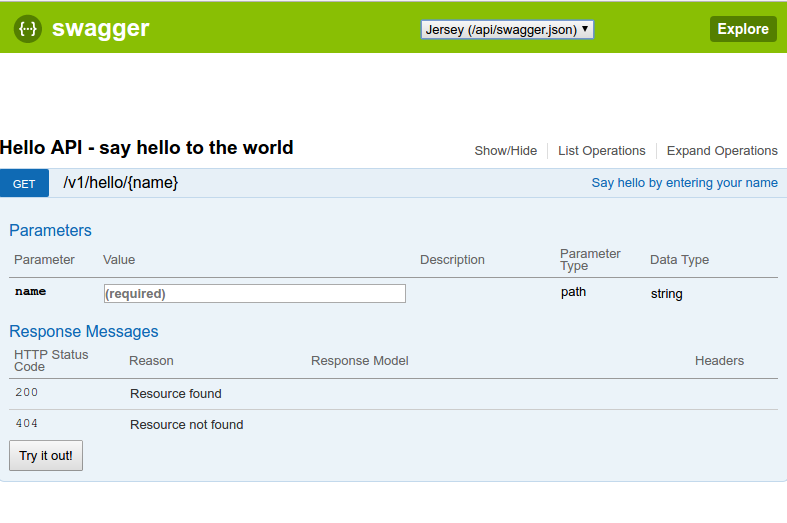Focus the required name value input field
This screenshot has width=787, height=523.
coord(255,293)
